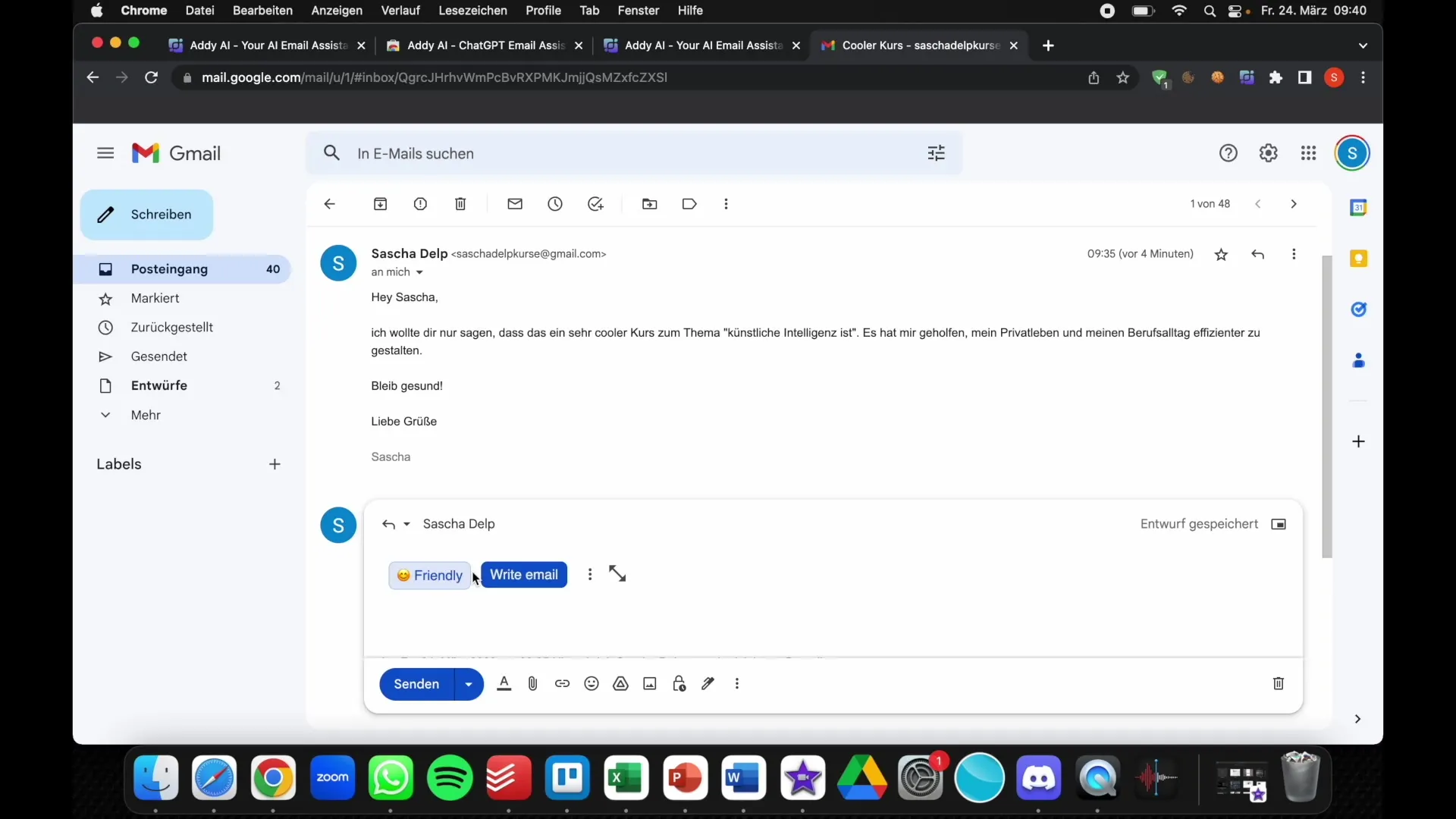Click the Snooze clock icon in toolbar
The image size is (1456, 819).
coord(555,204)
